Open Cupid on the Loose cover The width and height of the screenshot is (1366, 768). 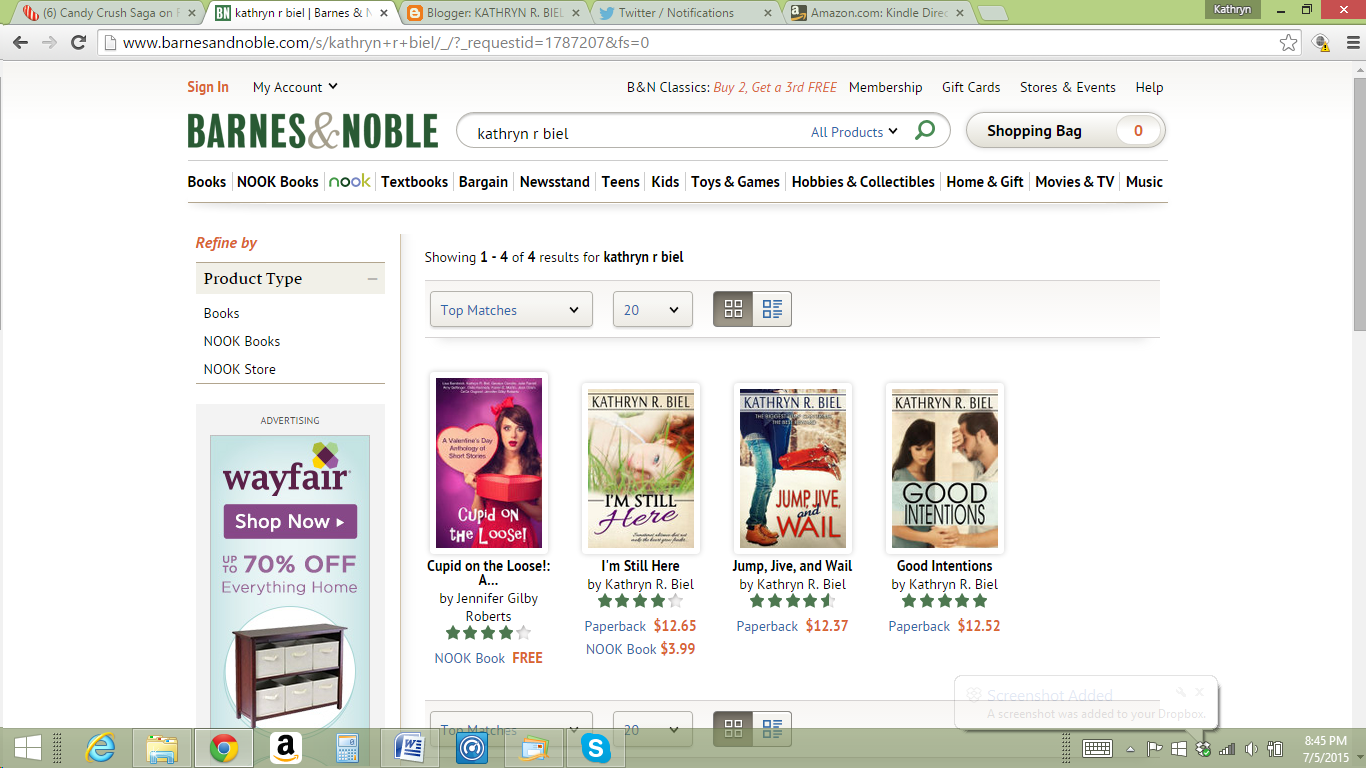[x=489, y=462]
